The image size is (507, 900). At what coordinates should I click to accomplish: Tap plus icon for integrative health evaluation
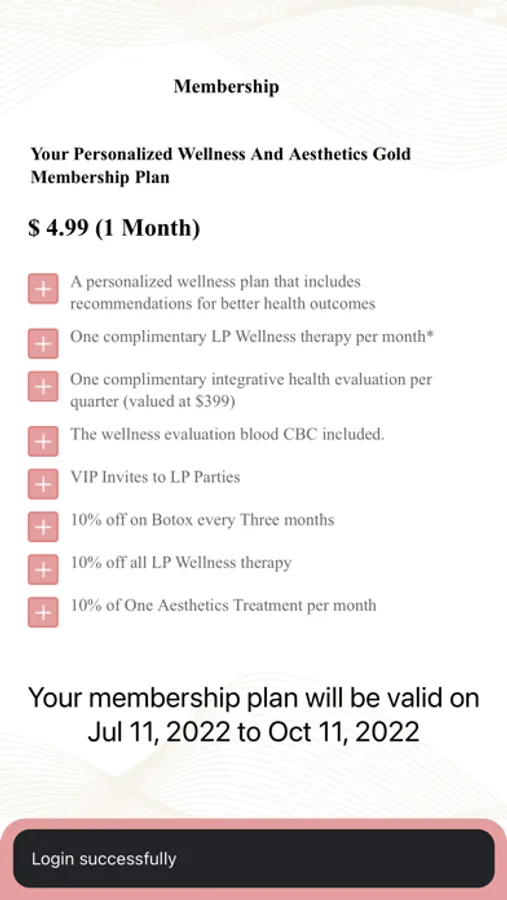click(43, 386)
